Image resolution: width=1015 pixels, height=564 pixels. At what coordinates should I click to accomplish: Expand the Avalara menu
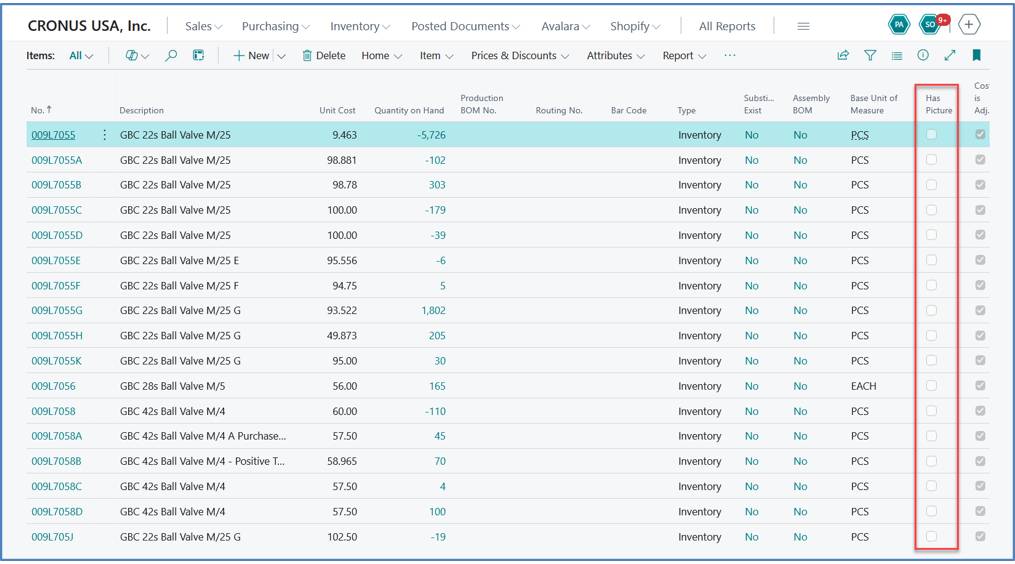(x=565, y=27)
